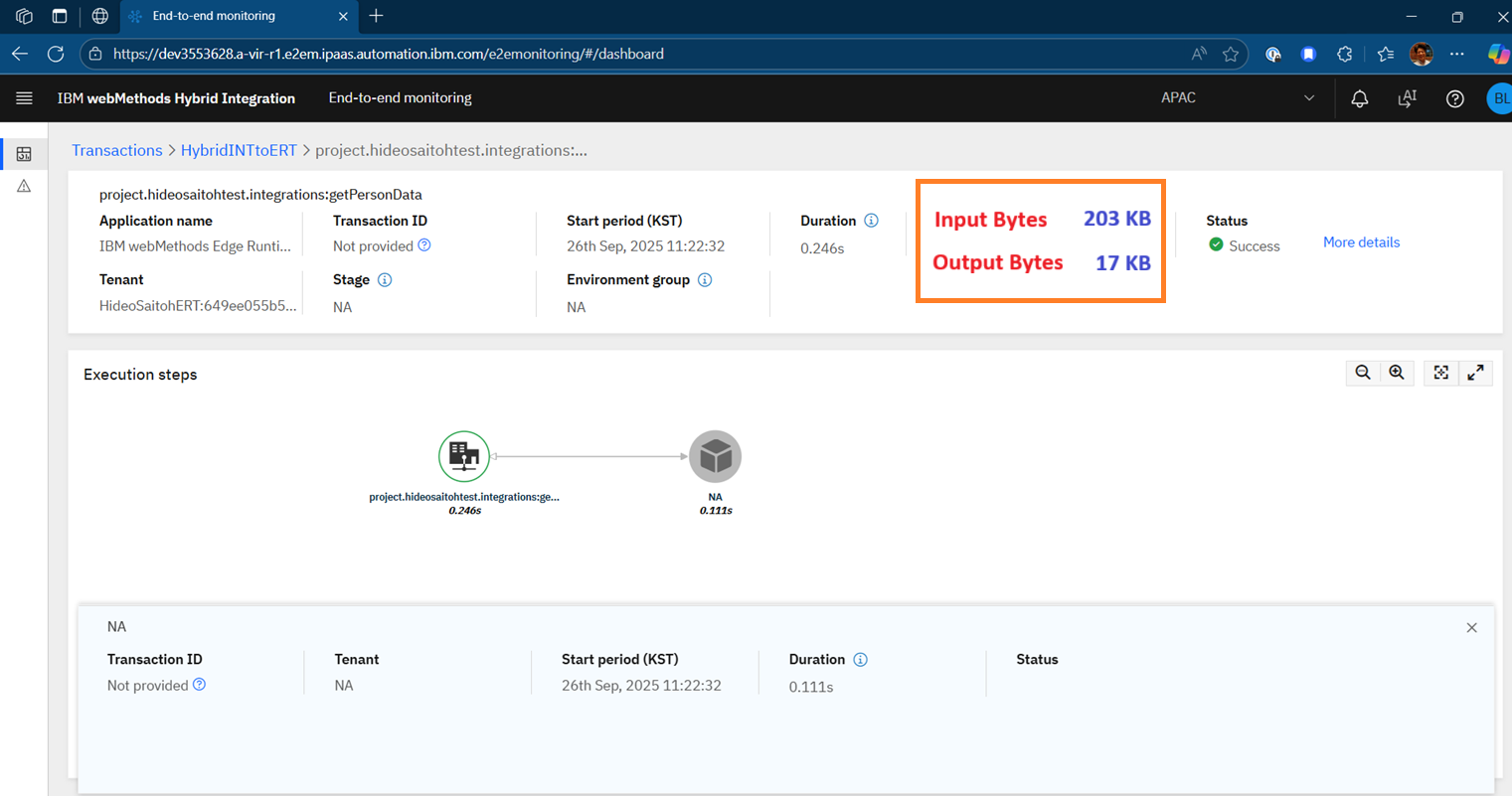The width and height of the screenshot is (1512, 796).
Task: Fit execution steps diagram to screen
Action: click(1440, 373)
